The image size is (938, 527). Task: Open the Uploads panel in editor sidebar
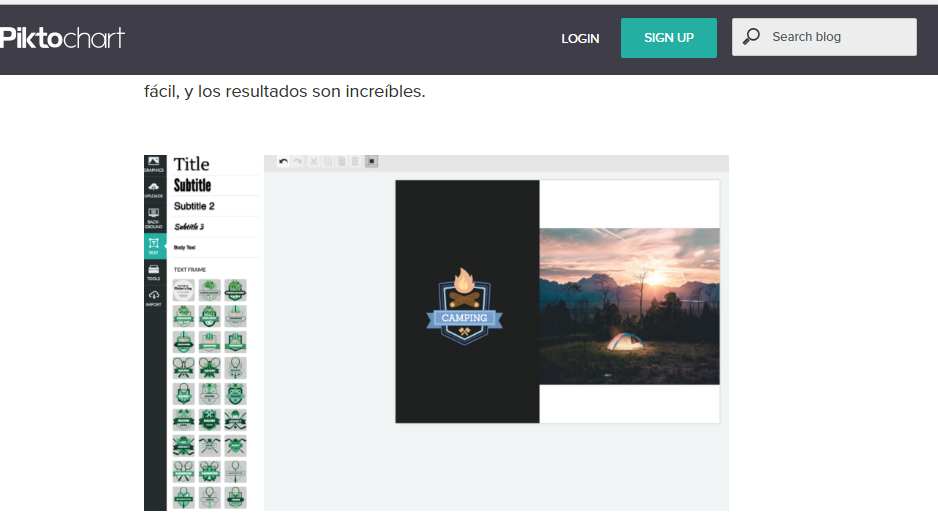click(x=154, y=190)
